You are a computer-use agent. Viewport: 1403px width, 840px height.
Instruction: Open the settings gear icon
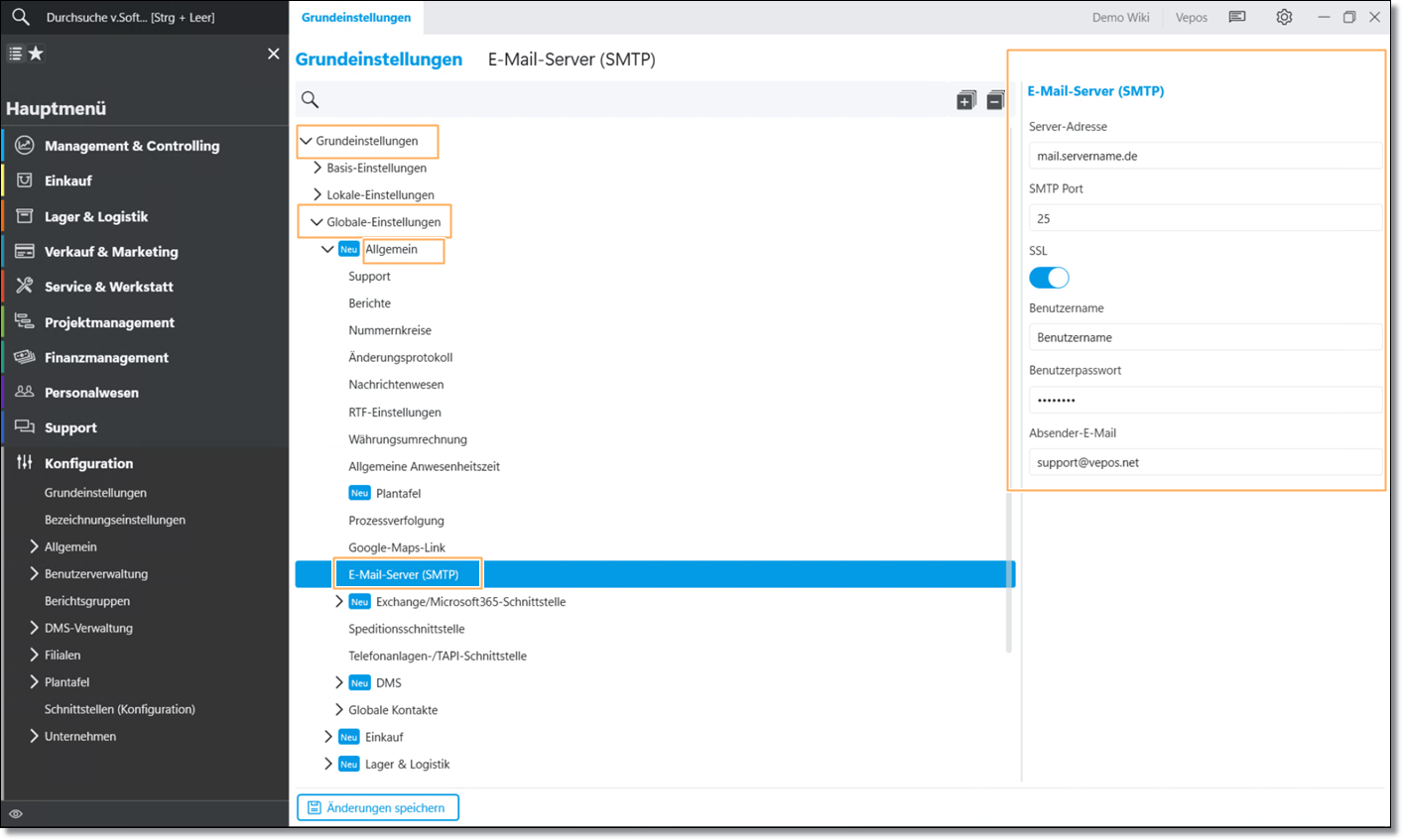(x=1284, y=17)
